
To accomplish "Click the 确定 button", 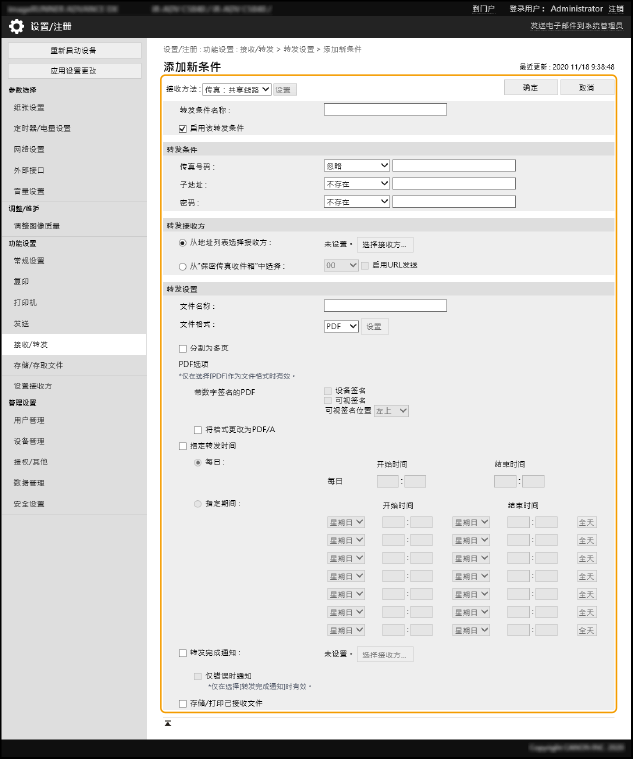I will point(530,88).
